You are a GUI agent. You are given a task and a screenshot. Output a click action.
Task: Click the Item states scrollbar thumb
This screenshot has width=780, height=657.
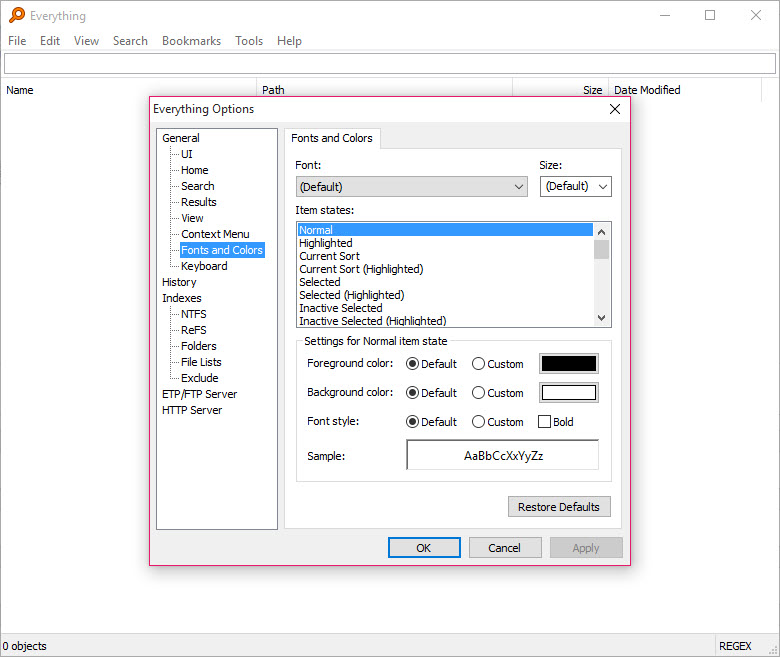[x=601, y=250]
